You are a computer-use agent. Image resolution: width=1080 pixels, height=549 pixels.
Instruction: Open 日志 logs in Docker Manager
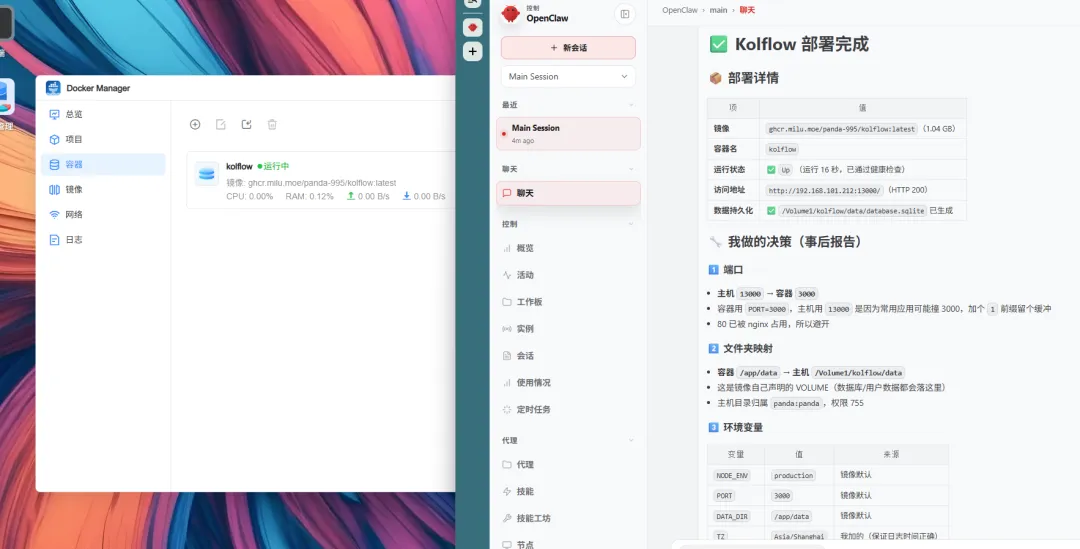pyautogui.click(x=103, y=240)
